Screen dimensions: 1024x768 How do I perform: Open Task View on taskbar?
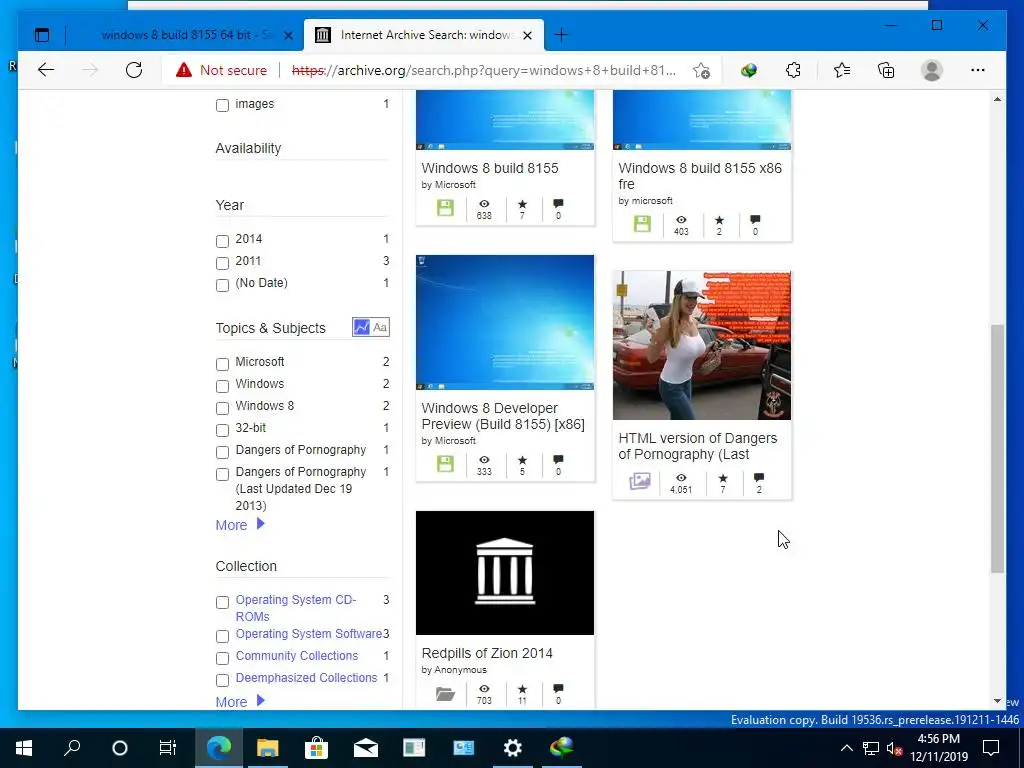(x=168, y=748)
